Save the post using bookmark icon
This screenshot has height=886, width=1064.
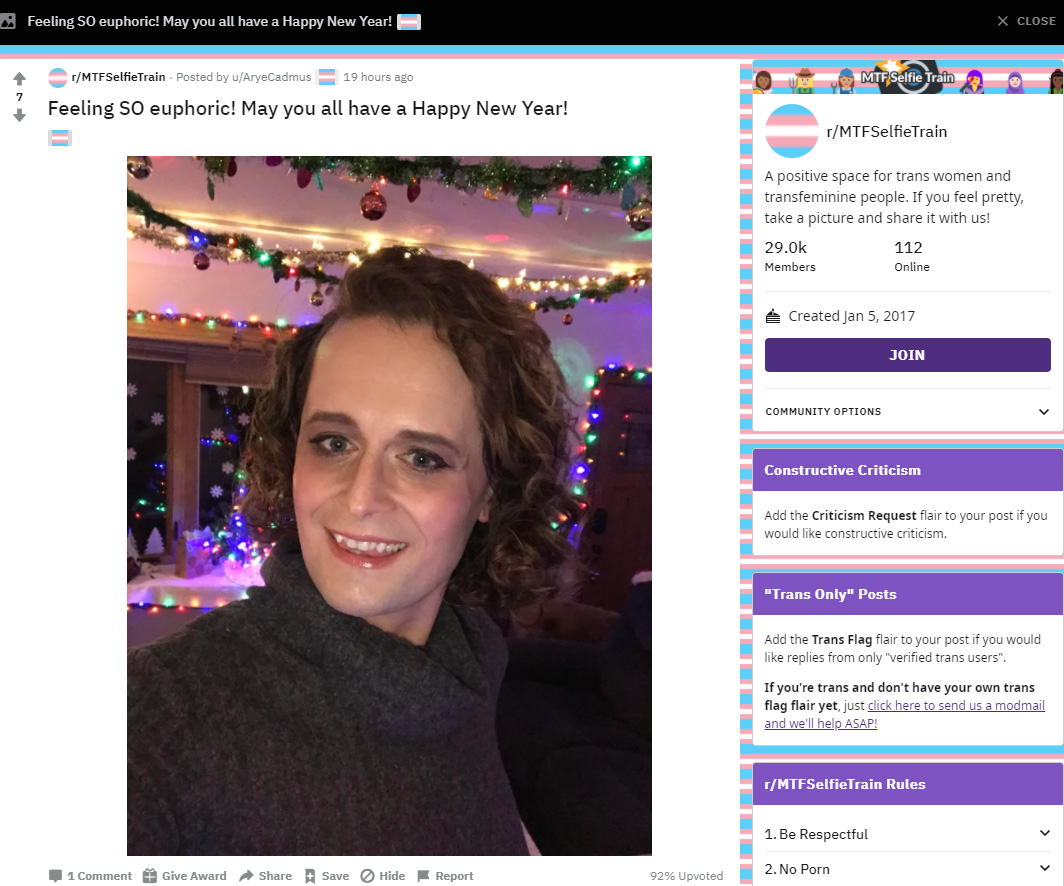tap(310, 876)
